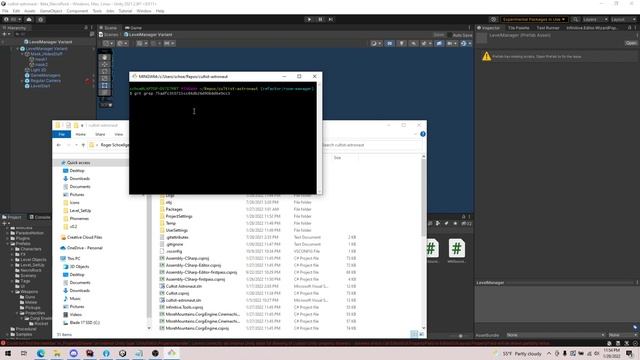Viewport: 640px width, 360px height.
Task: Select the Rect tool in scene tools
Action: click(104, 85)
